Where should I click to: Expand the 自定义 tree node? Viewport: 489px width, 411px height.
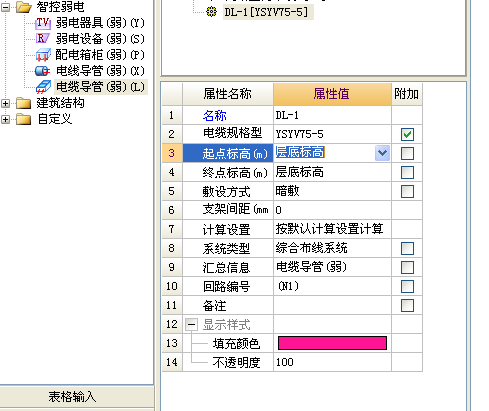tap(6, 119)
